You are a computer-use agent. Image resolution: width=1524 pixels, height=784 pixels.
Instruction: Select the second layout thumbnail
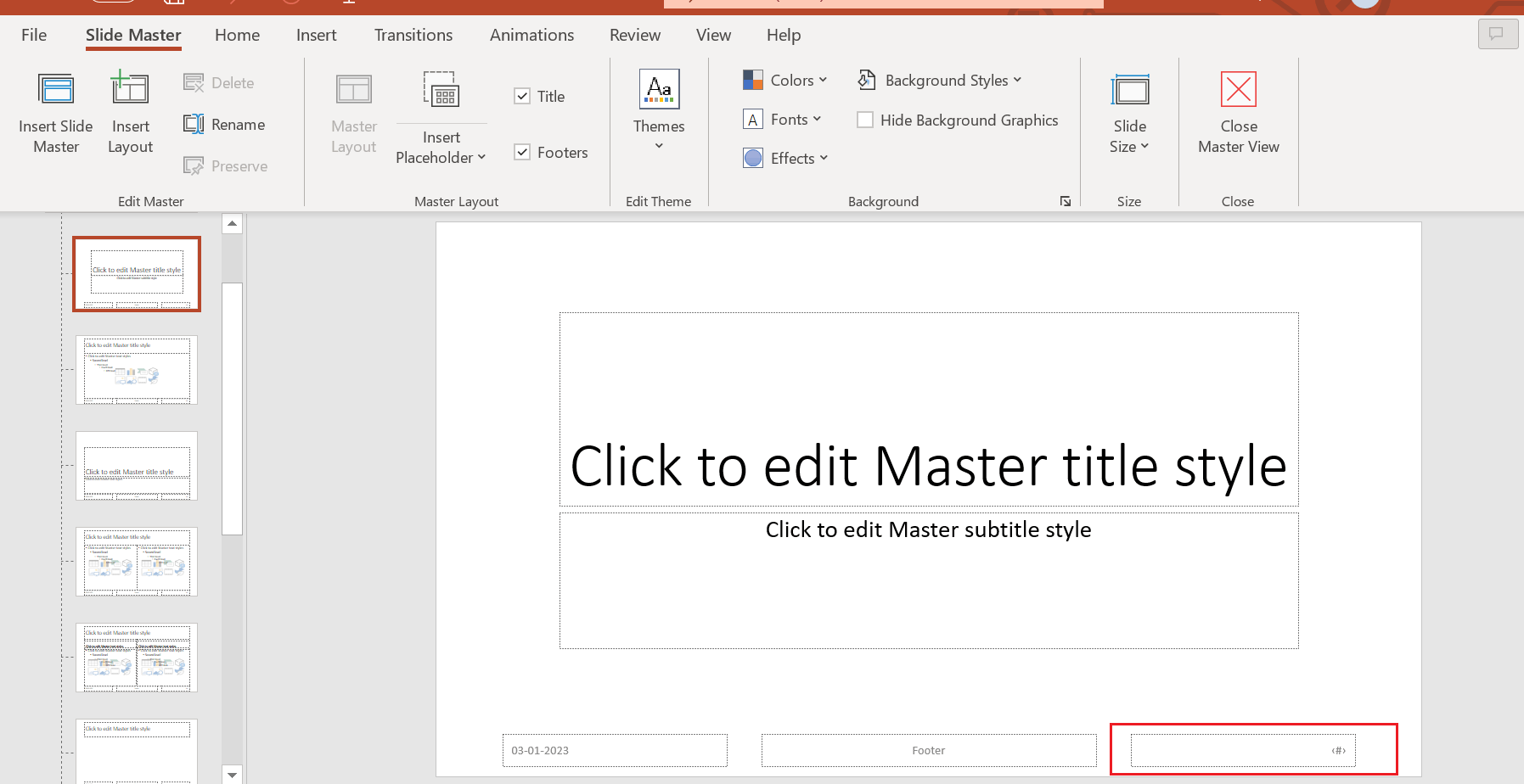tap(137, 370)
